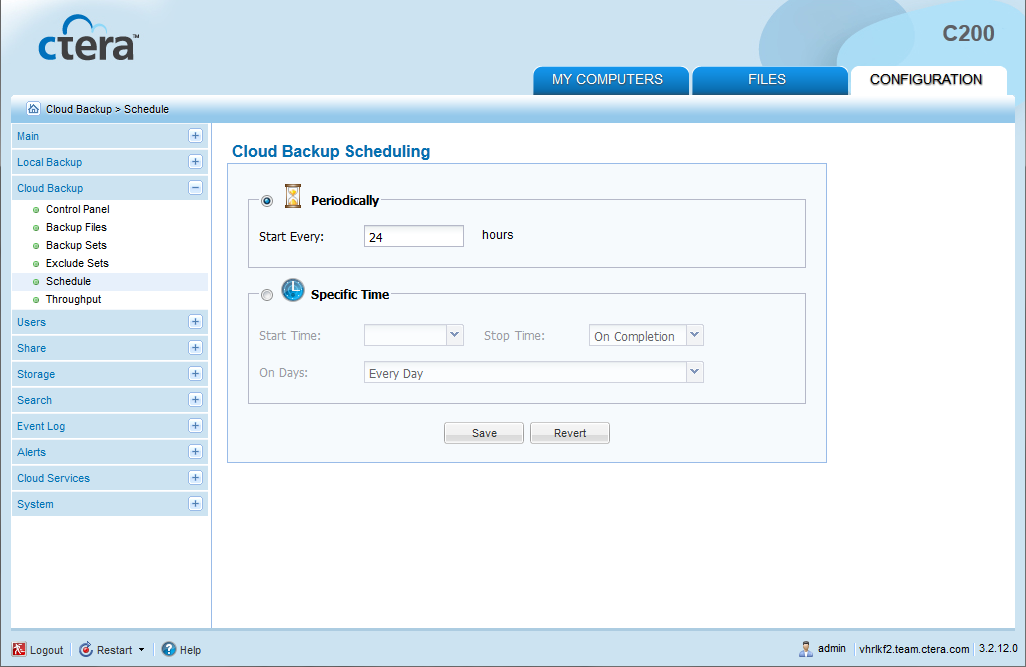Viewport: 1026px width, 667px height.
Task: Click the Restart icon in the footer
Action: tap(86, 649)
